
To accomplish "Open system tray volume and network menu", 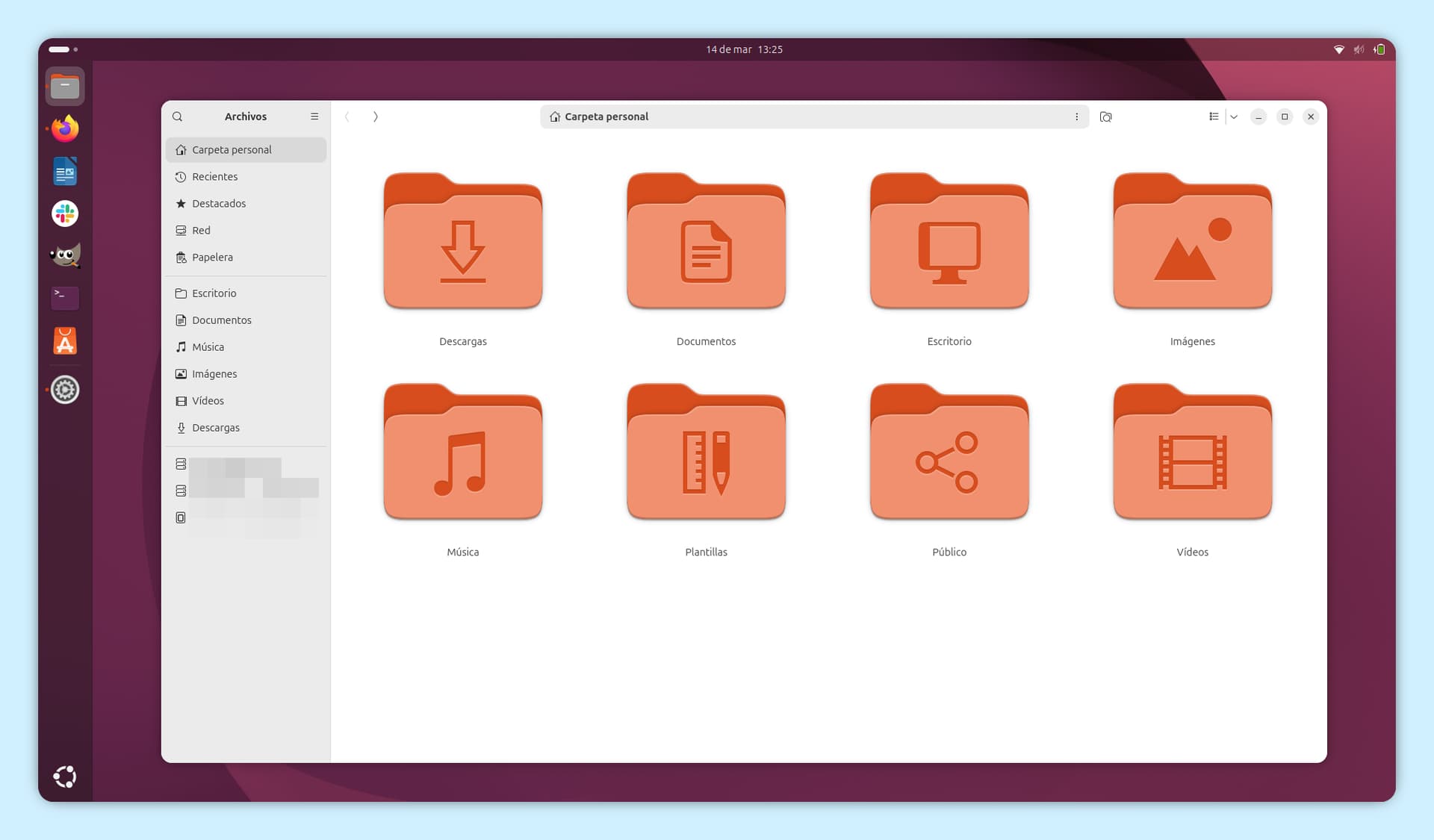I will coord(1359,49).
